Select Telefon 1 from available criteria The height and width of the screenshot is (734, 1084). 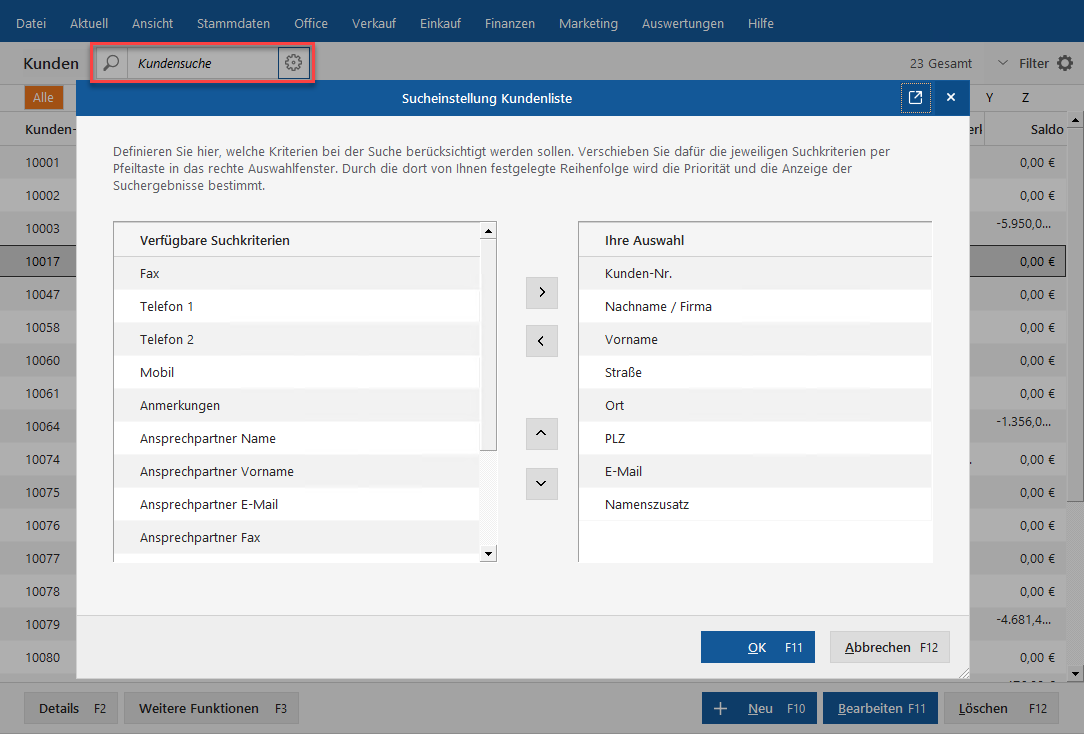[x=167, y=307]
